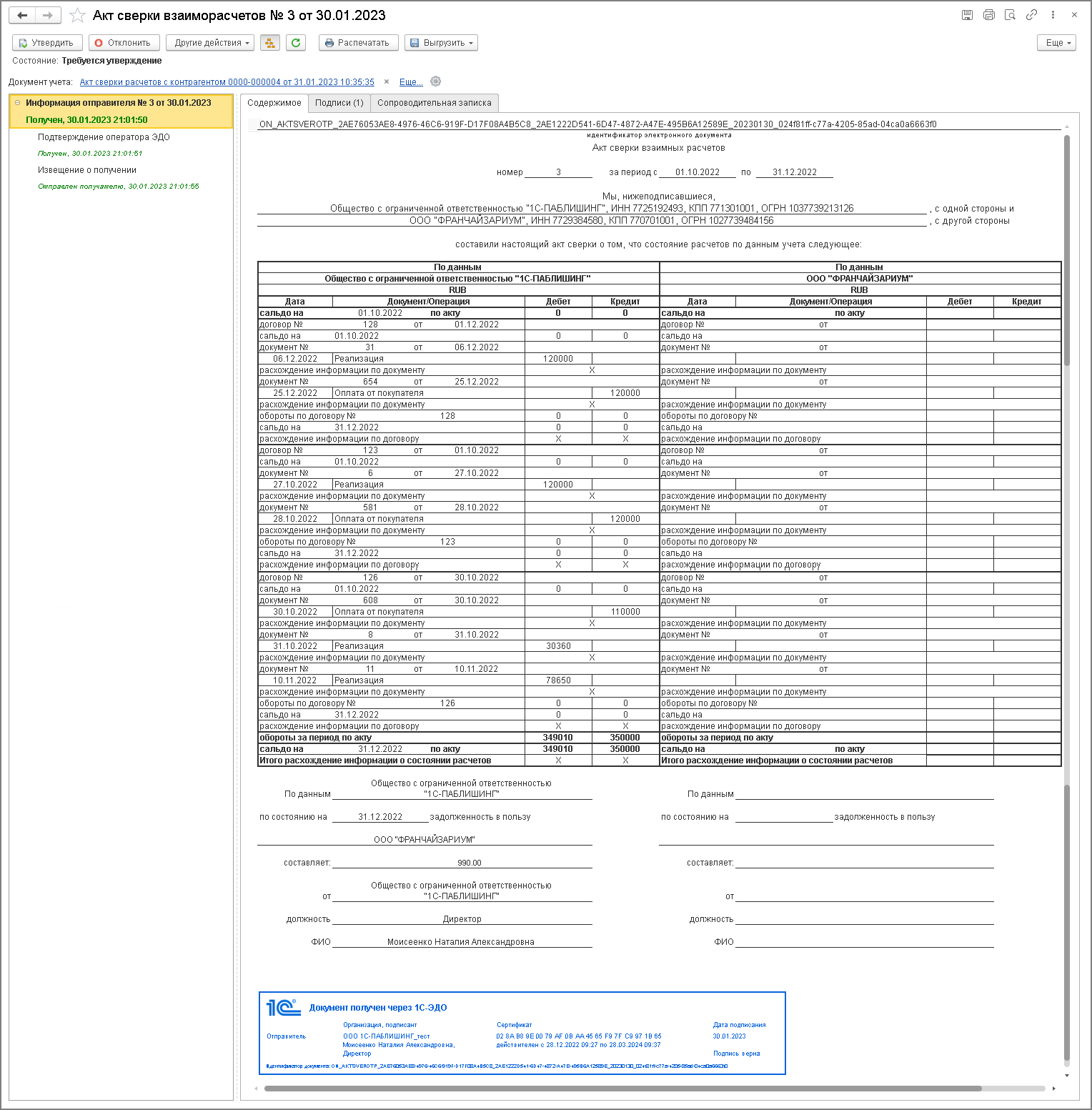Image resolution: width=1092 pixels, height=1110 pixels.
Task: Click the Дебет column header for 1С-ПАБЛИШИНГ
Action: [x=558, y=302]
